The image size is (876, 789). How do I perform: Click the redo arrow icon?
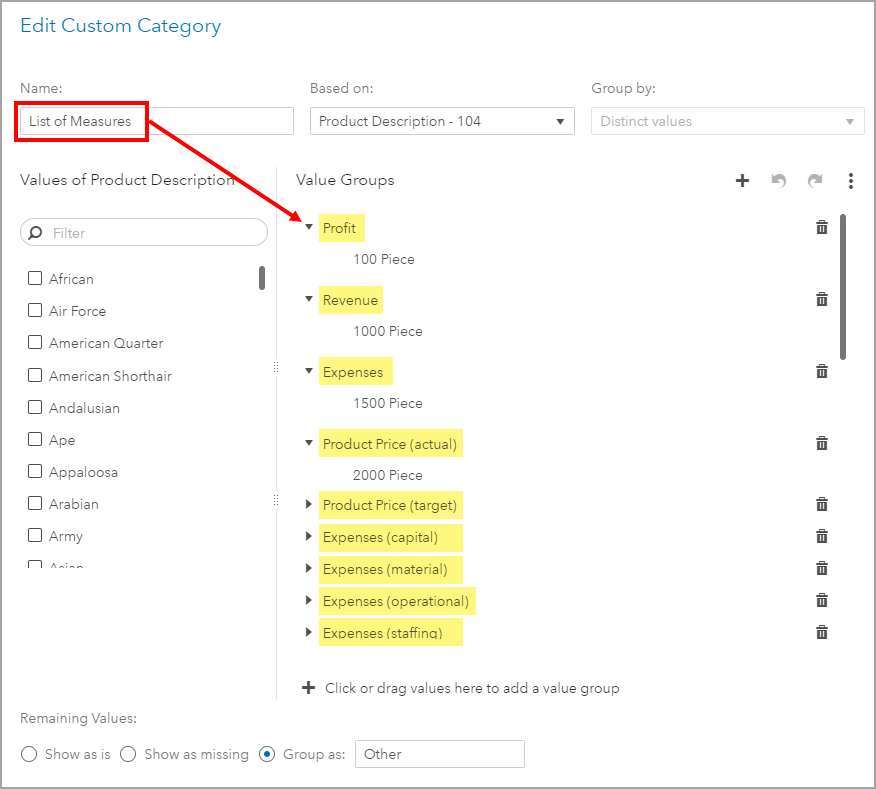[x=815, y=181]
